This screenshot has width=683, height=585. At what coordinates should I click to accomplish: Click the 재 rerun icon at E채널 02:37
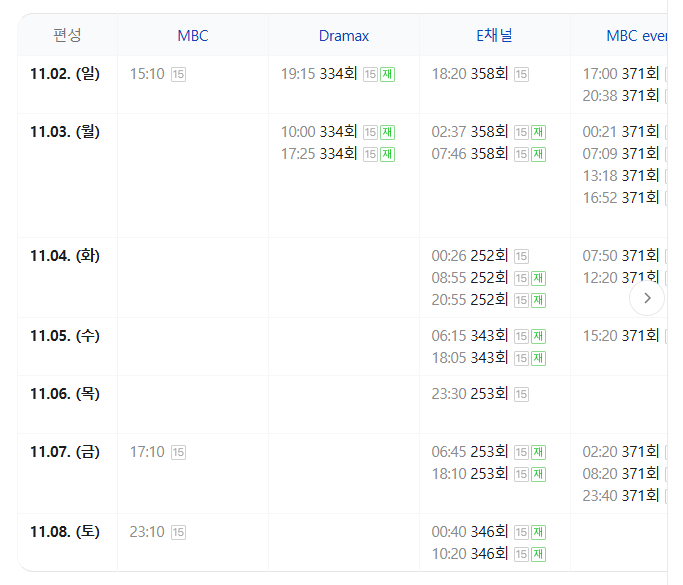[x=538, y=132]
